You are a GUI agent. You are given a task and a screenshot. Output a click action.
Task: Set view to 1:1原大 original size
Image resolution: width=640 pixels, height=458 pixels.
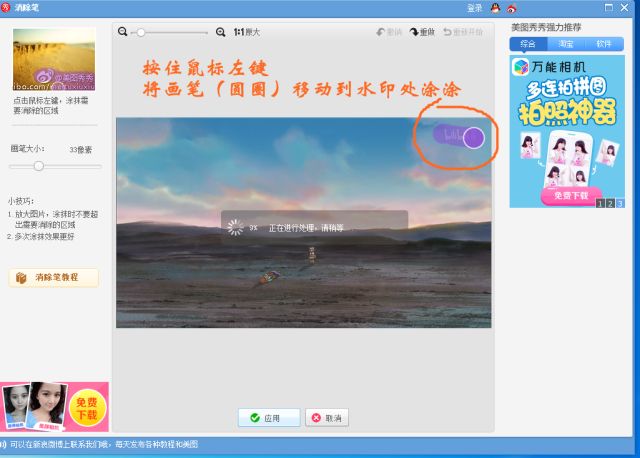click(x=247, y=32)
